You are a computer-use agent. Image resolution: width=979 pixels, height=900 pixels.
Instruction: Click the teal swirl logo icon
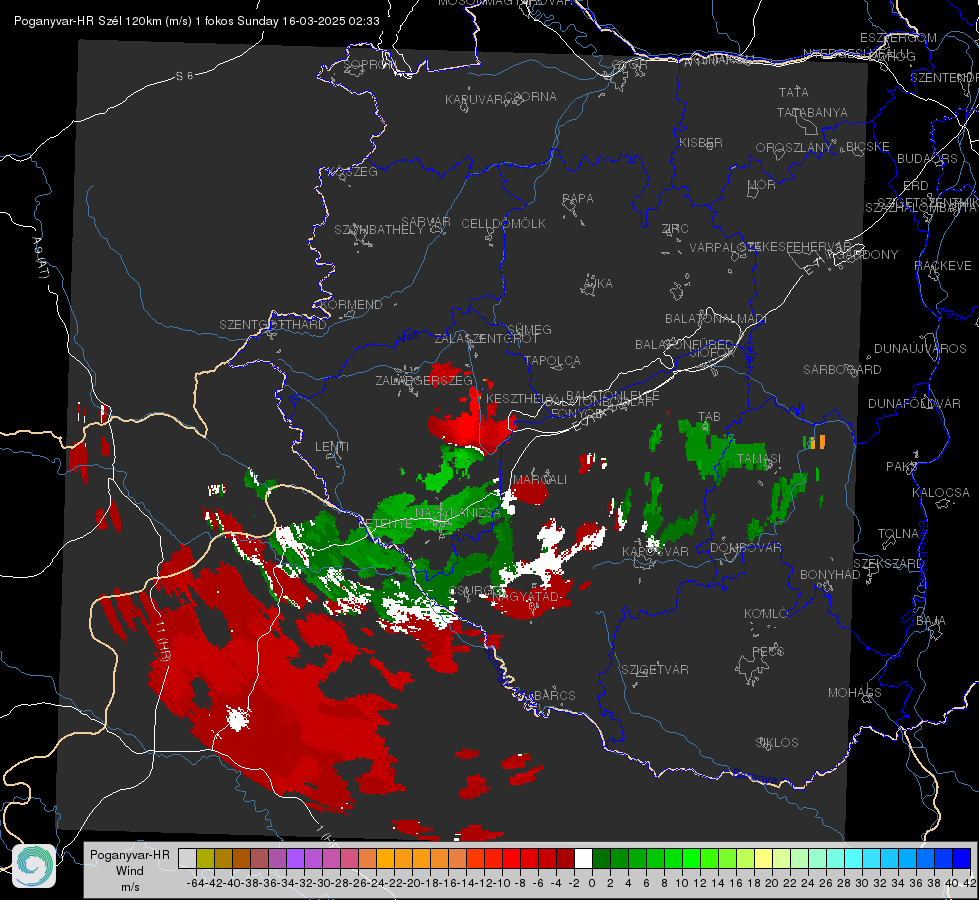pos(34,866)
